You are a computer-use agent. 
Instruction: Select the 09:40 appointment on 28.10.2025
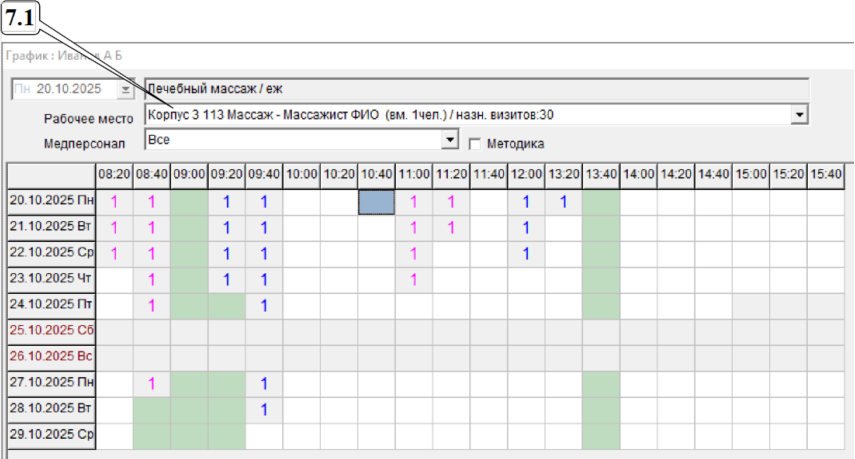[264, 408]
